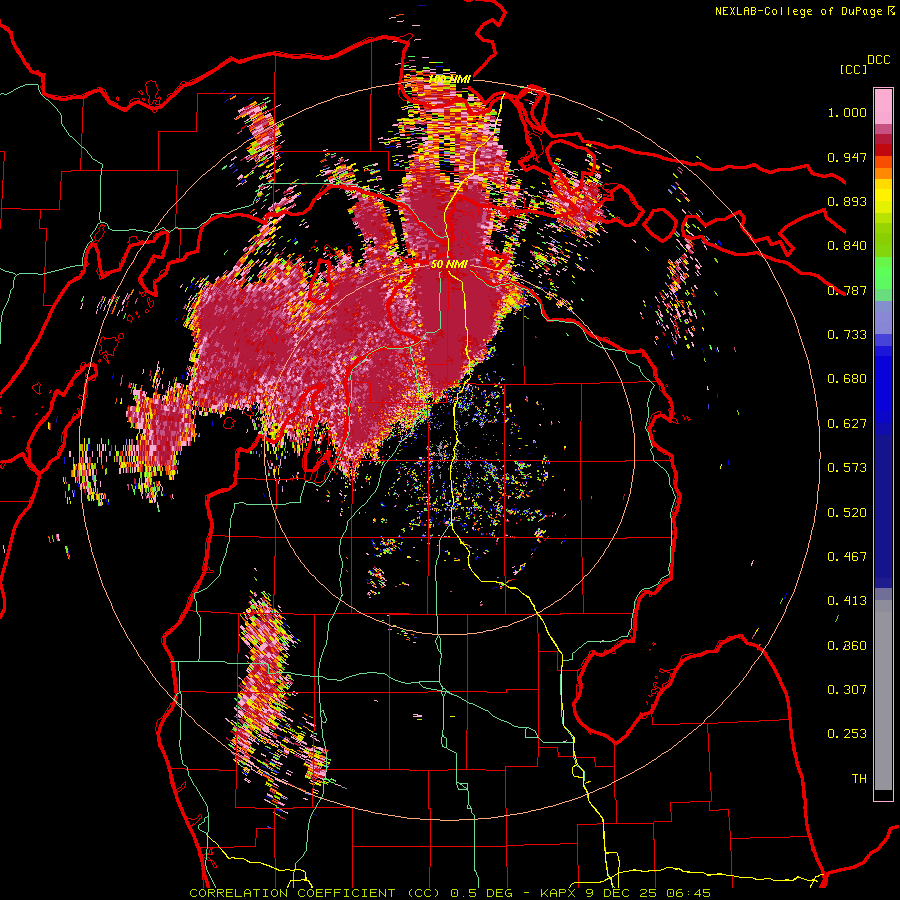This screenshot has width=900, height=900.
Task: Select the 0.467 legend value
Action: [x=847, y=557]
